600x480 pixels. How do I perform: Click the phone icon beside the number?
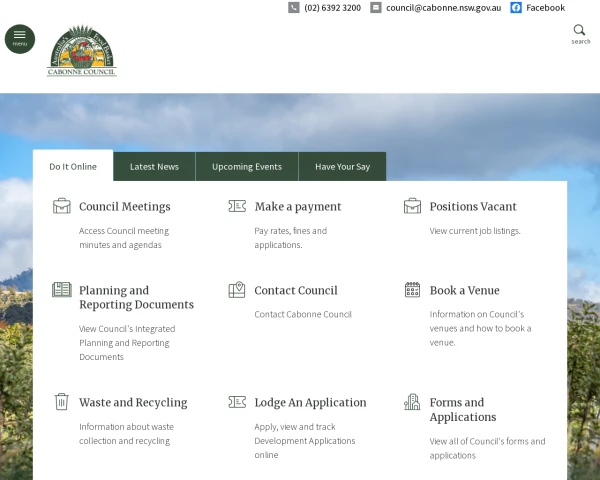[294, 7]
